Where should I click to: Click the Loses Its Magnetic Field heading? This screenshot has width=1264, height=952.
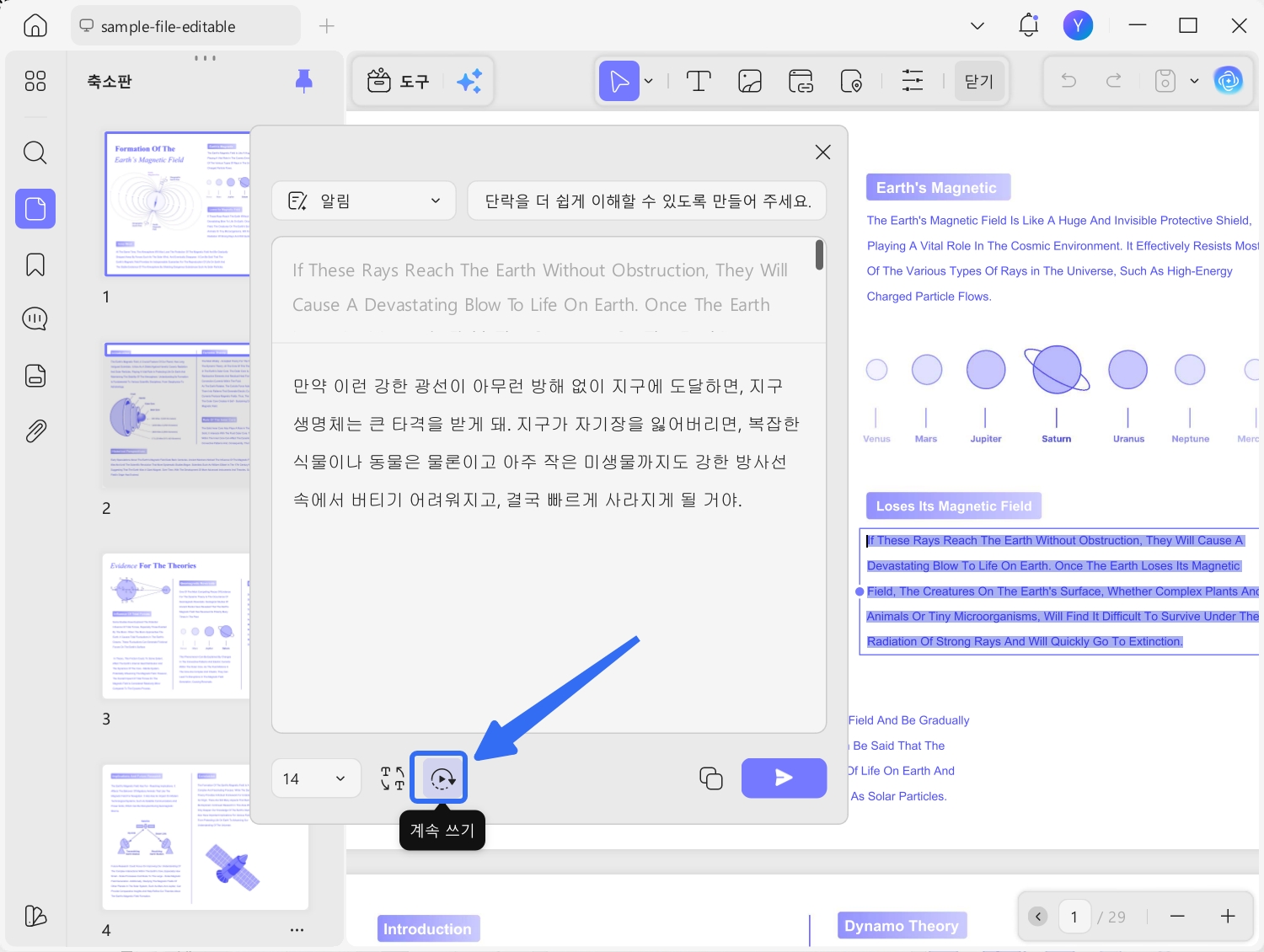[954, 506]
